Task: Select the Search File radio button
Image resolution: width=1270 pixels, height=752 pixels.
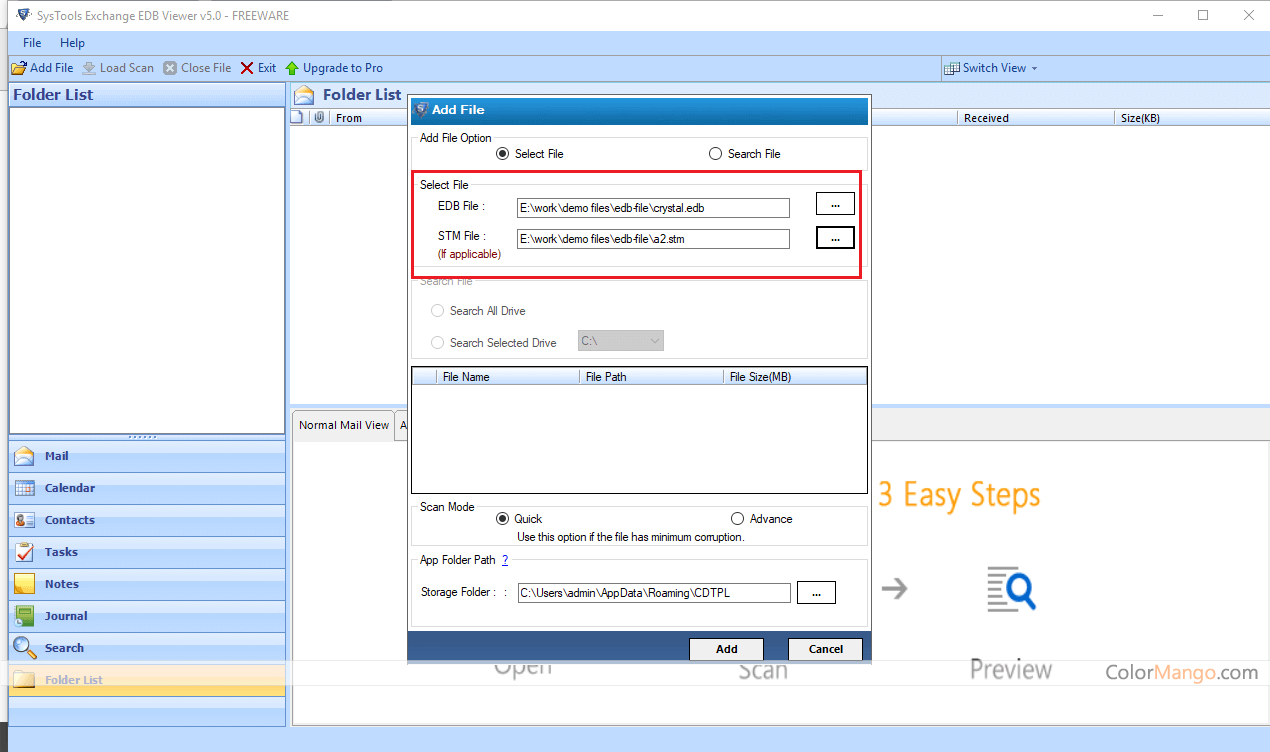Action: click(x=715, y=154)
